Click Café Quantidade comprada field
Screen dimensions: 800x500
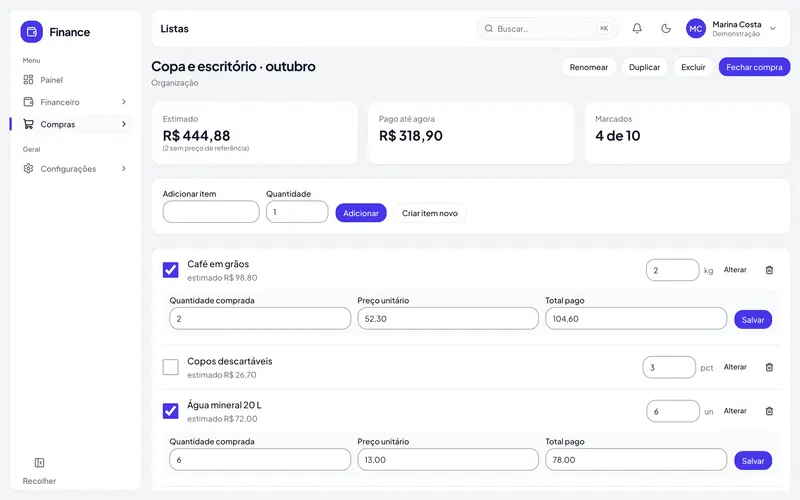260,318
